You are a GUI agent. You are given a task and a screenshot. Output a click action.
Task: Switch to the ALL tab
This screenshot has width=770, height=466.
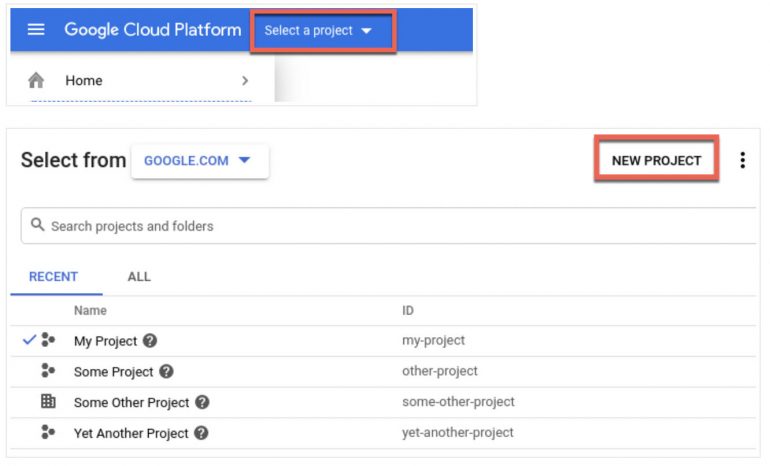click(x=139, y=276)
